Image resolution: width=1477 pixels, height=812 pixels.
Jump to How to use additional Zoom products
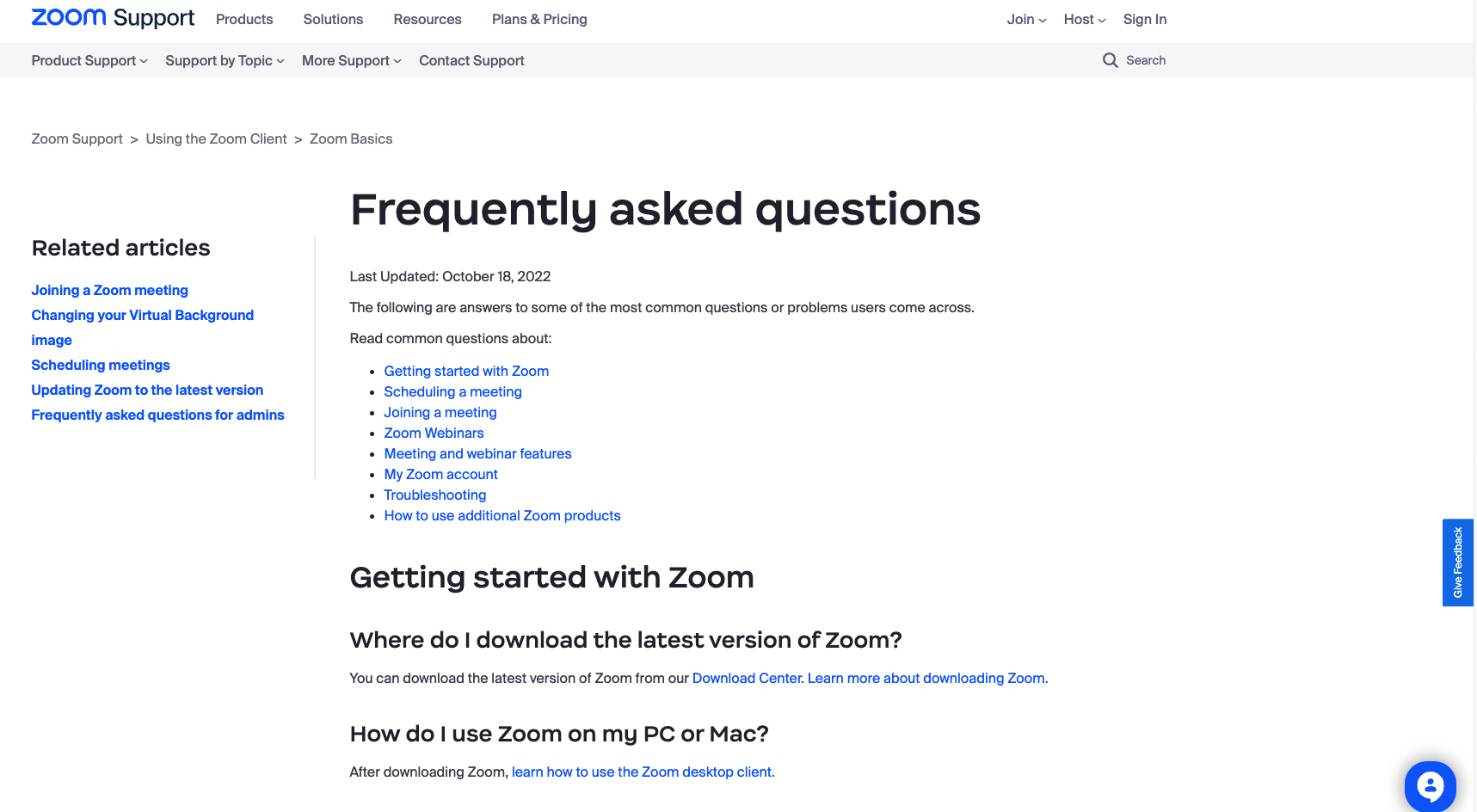502,515
